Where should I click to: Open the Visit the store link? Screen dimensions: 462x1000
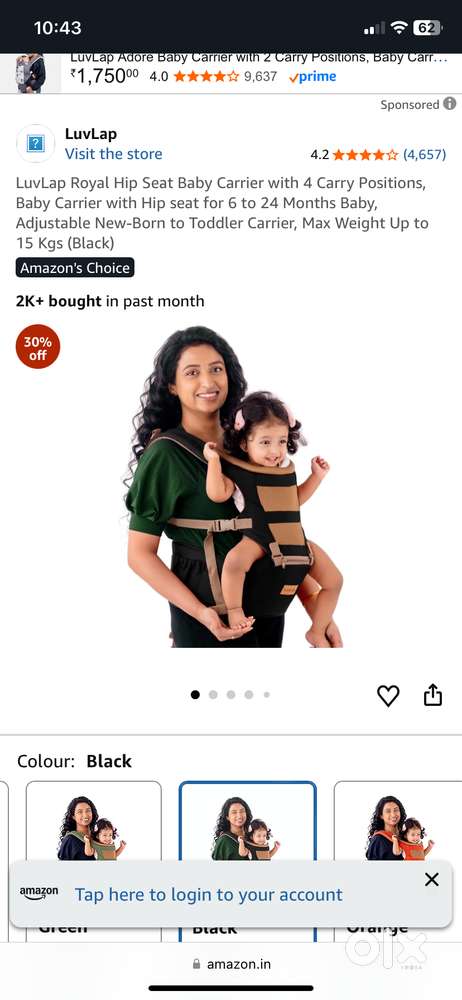[114, 154]
